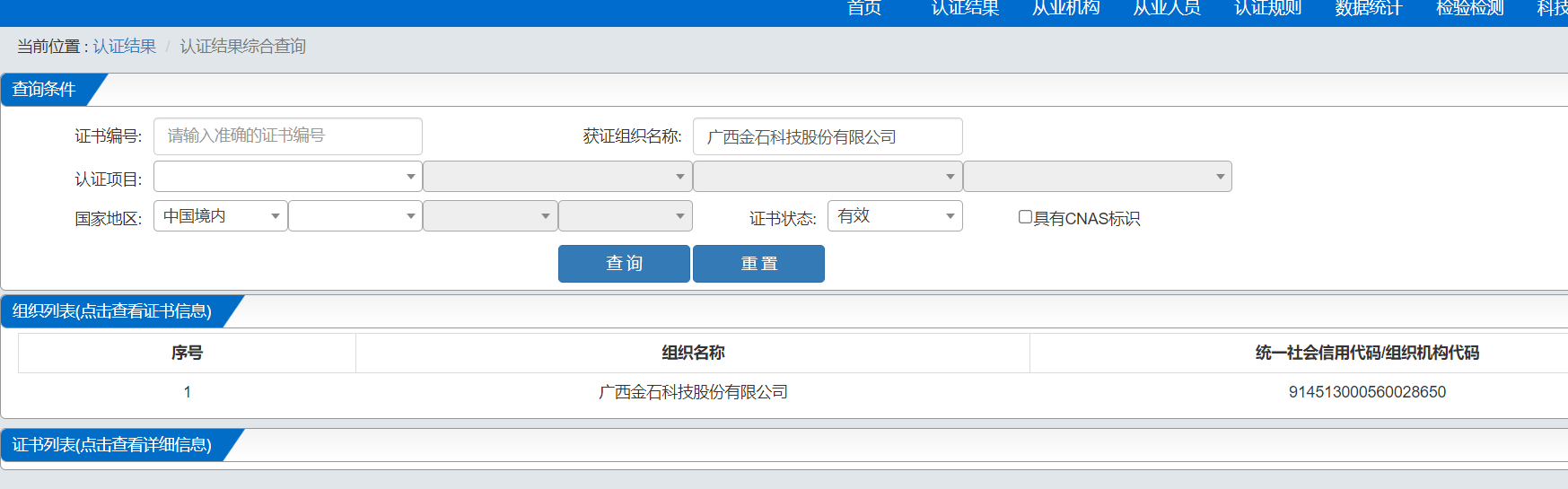Image resolution: width=1568 pixels, height=489 pixels.
Task: Open the 数据统计 navigation menu
Action: (x=1369, y=8)
